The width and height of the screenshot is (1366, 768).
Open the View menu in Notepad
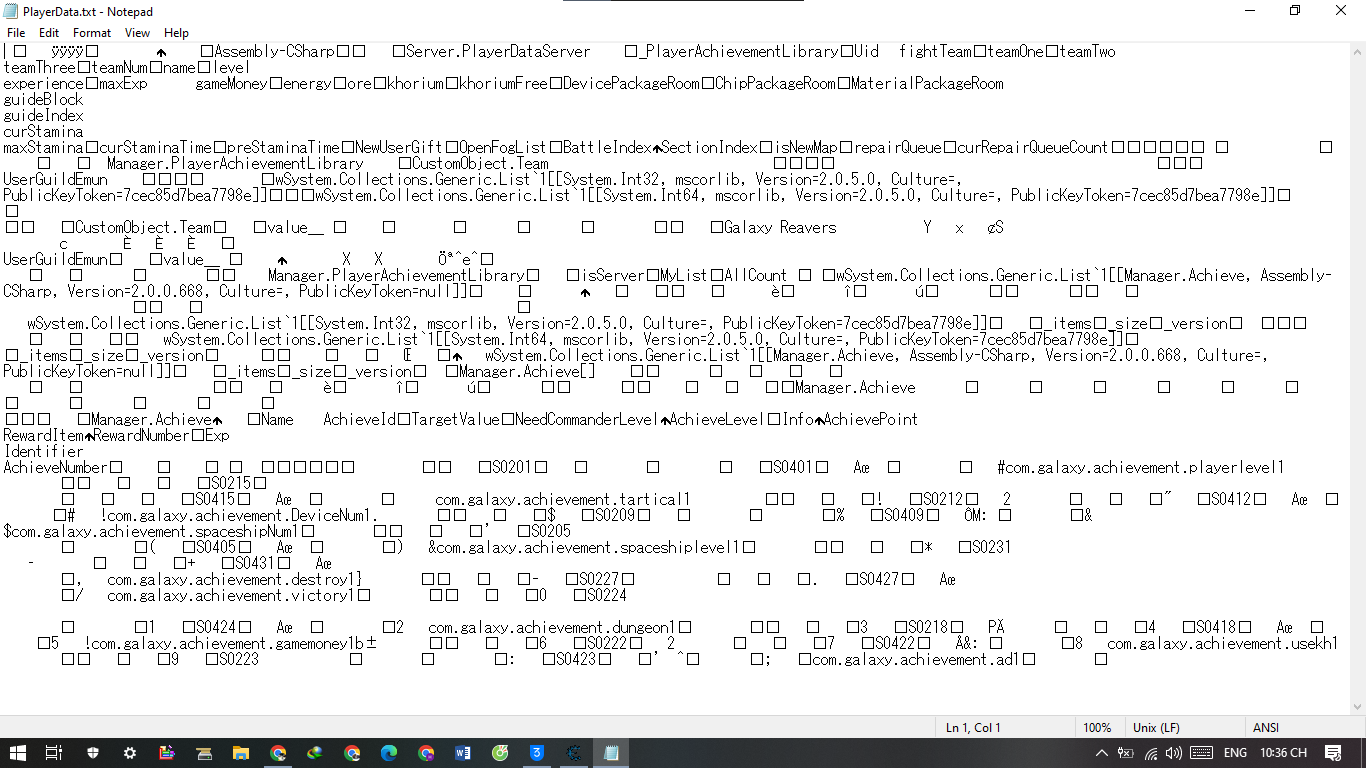(x=137, y=32)
